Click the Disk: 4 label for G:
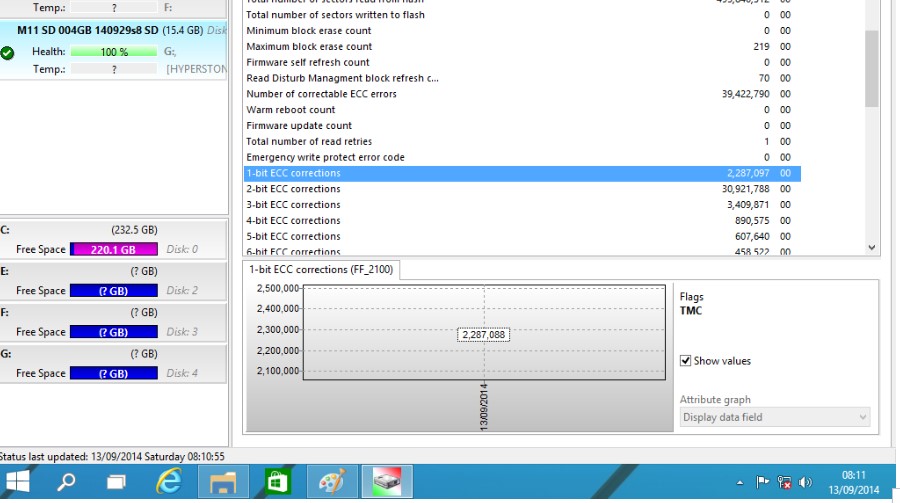The height and width of the screenshot is (503, 900). point(182,373)
